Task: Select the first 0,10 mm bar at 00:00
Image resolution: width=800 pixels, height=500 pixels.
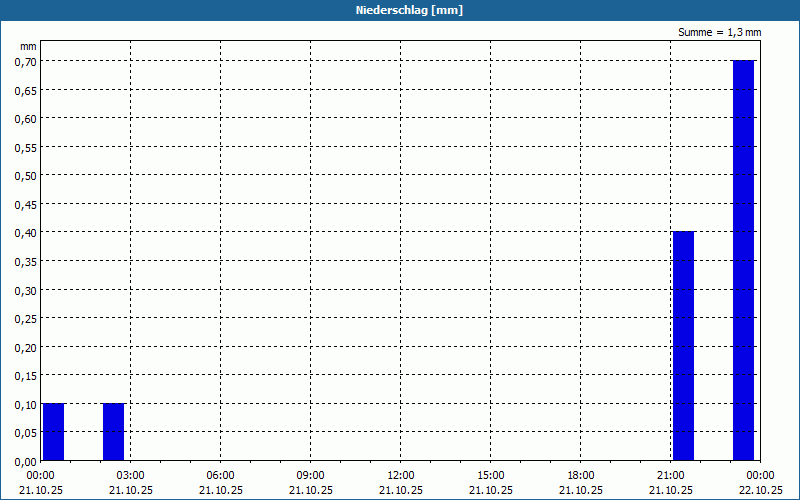Action: click(x=54, y=432)
